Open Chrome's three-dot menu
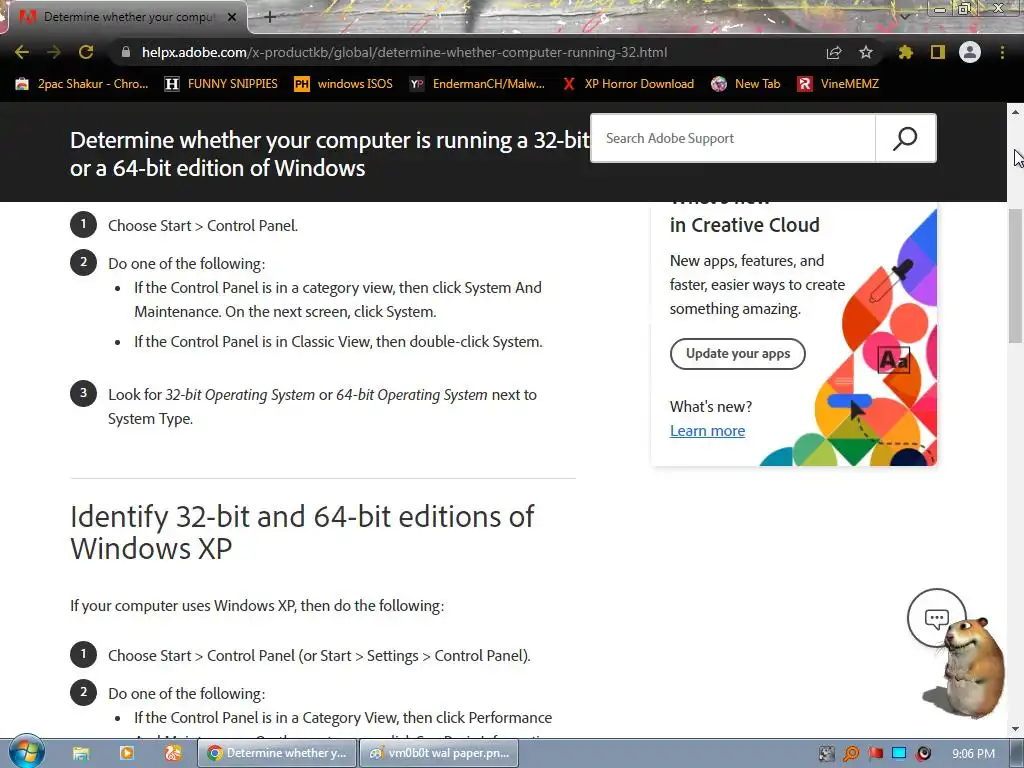 [1002, 52]
